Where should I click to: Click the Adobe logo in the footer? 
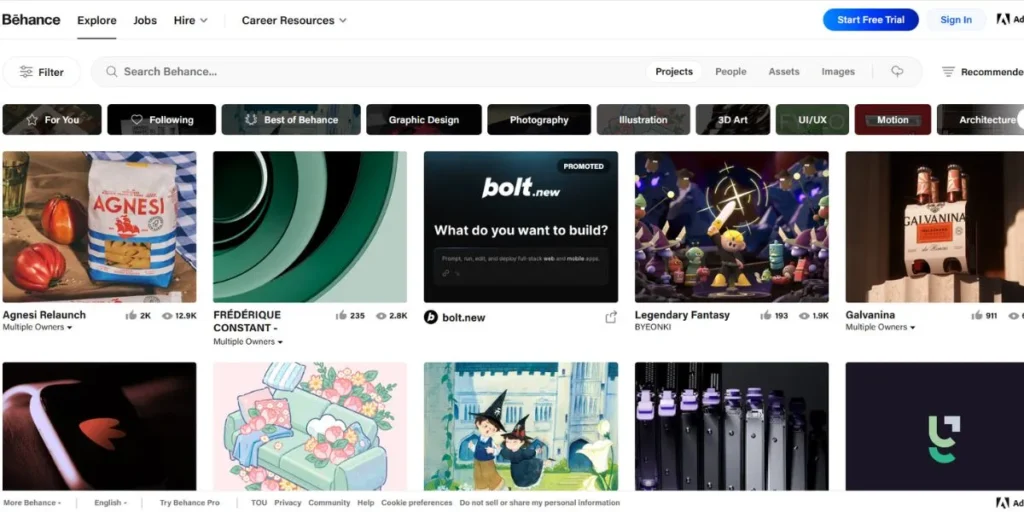1002,503
